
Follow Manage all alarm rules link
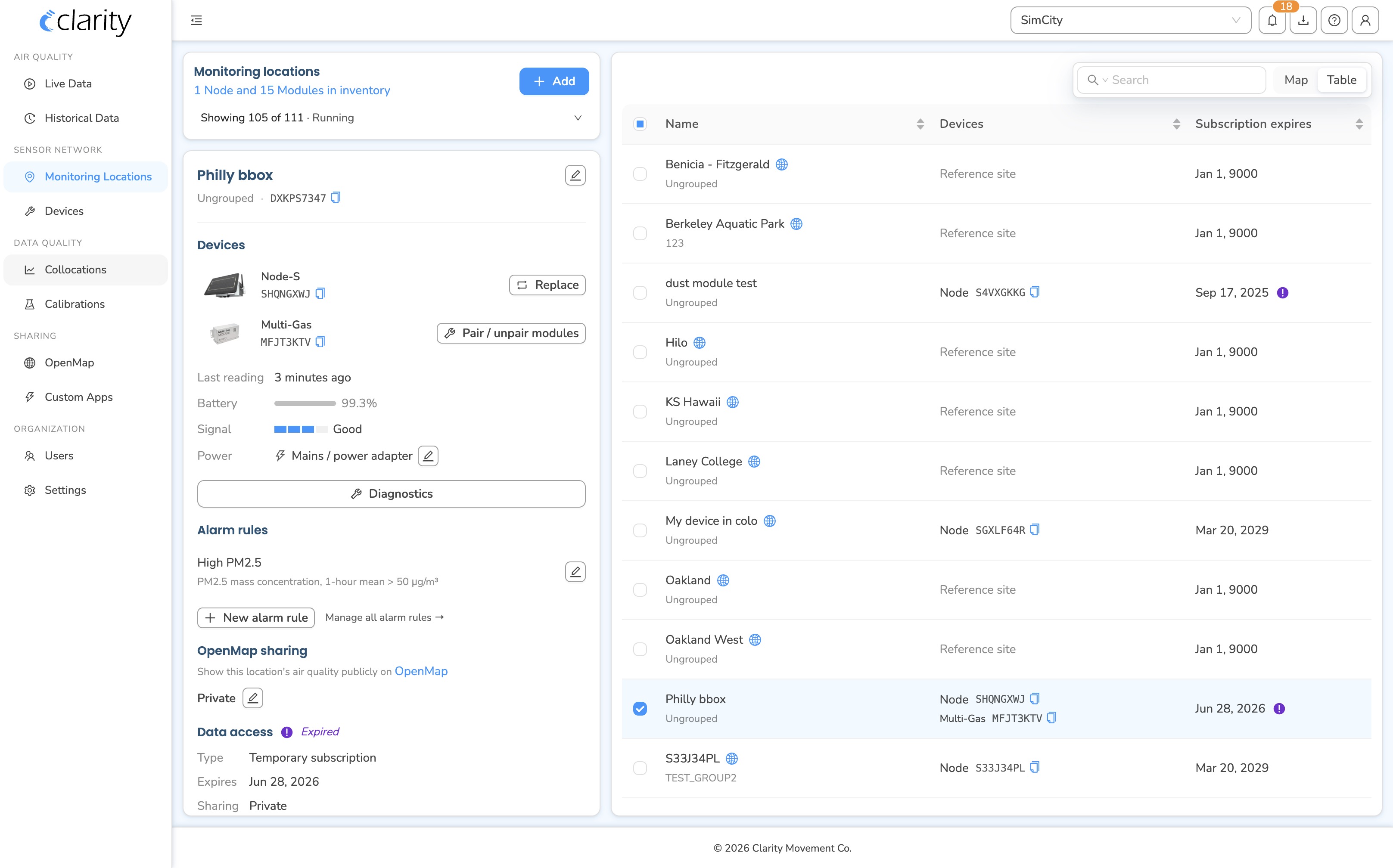click(x=384, y=618)
